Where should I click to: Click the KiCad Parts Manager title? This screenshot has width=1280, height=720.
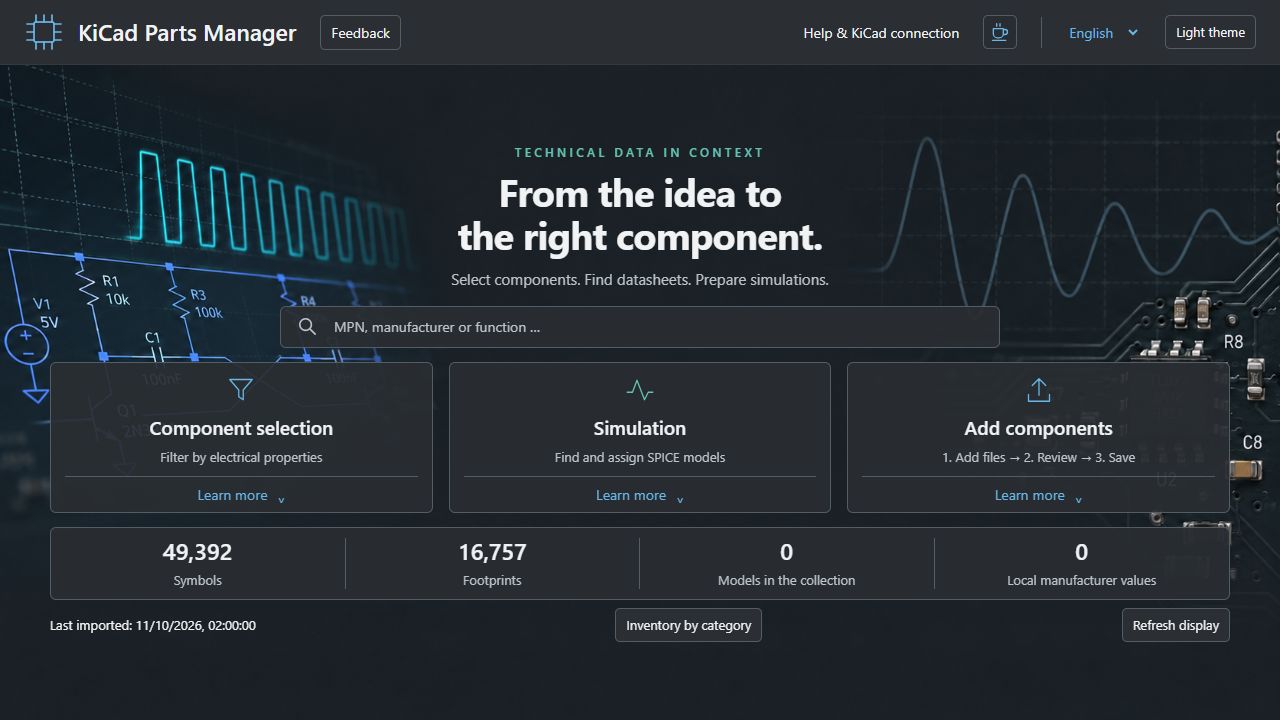(187, 33)
